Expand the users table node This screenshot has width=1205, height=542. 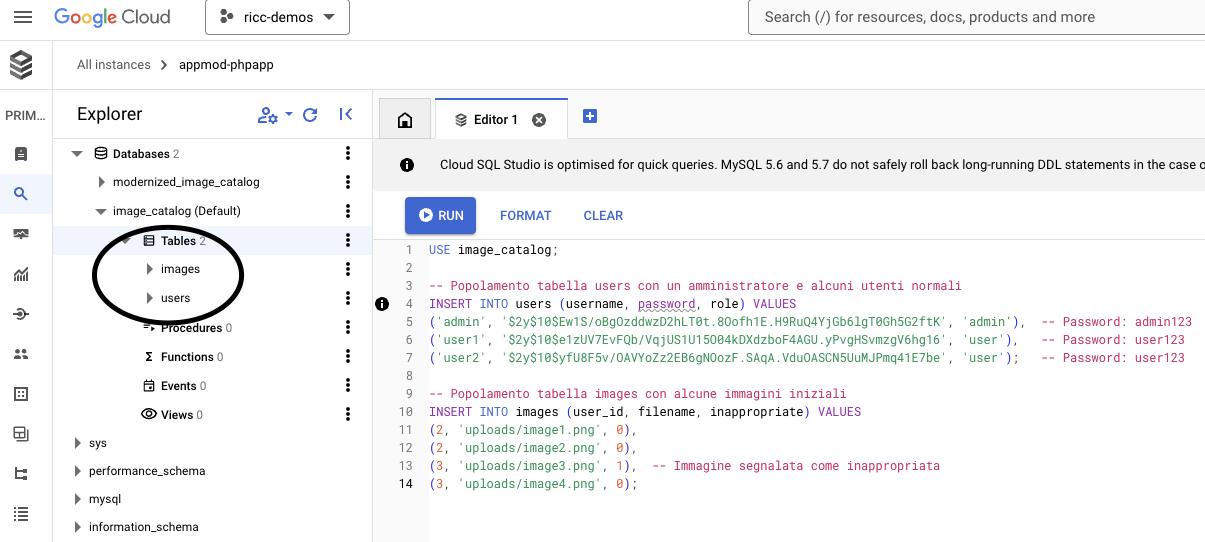(149, 298)
